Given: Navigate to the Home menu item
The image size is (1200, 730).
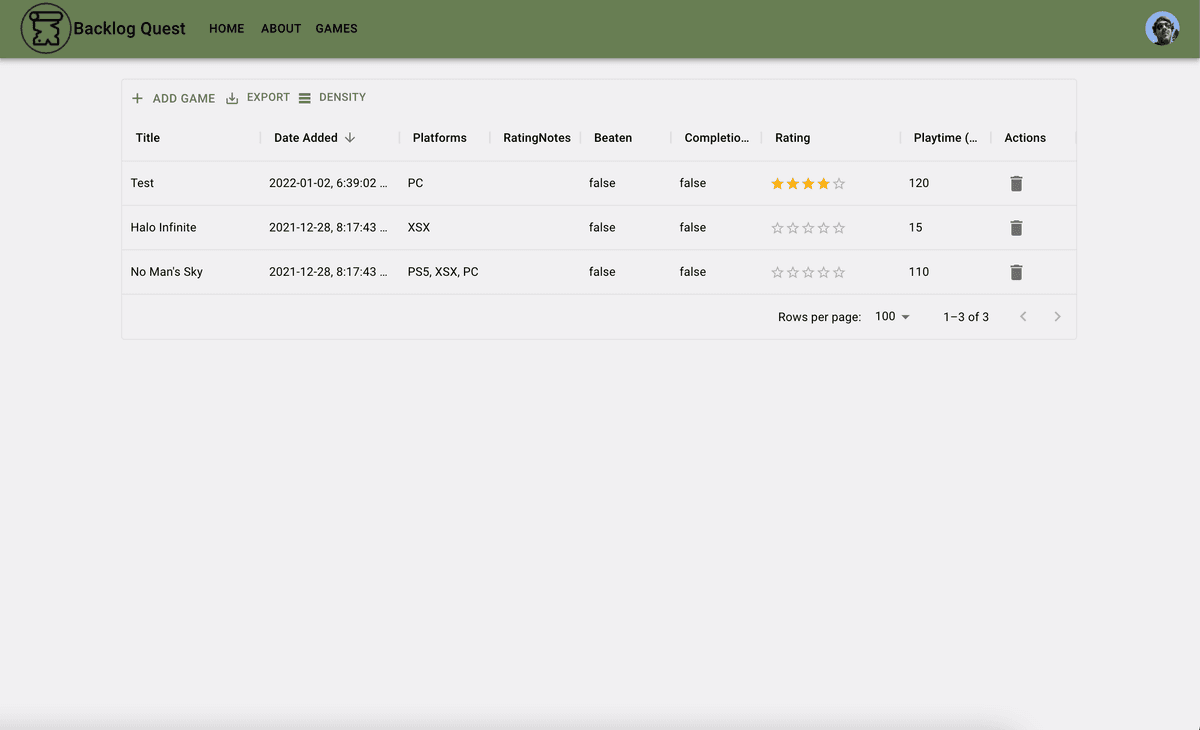Looking at the screenshot, I should (x=226, y=29).
